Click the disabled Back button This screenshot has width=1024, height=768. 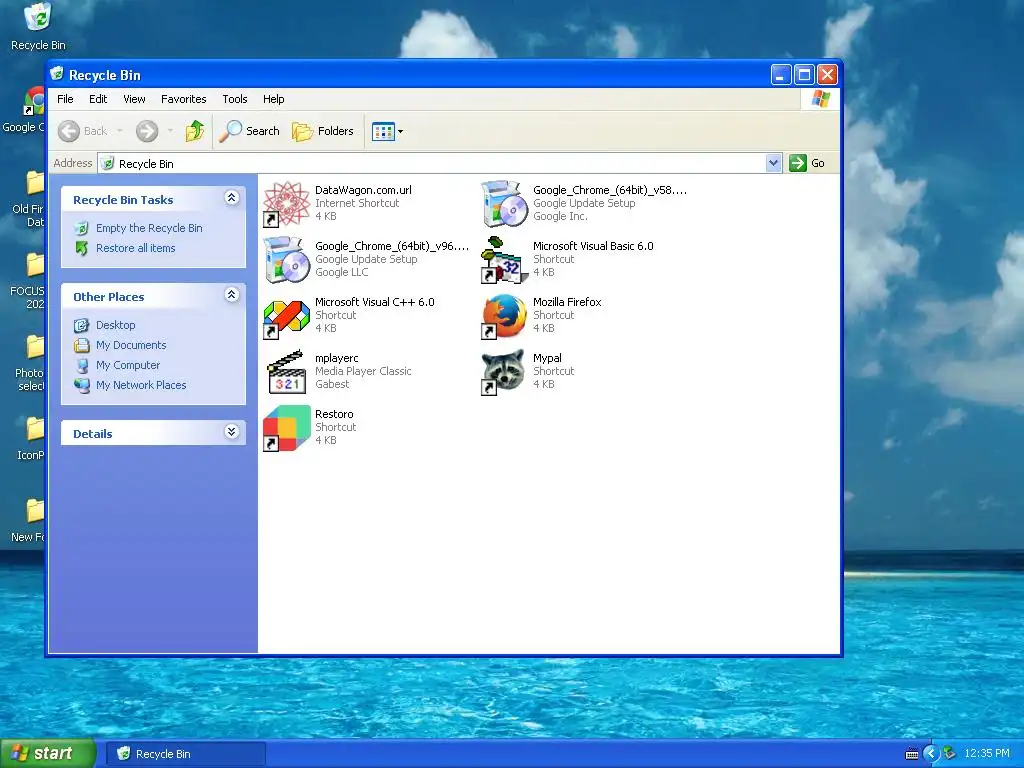click(83, 131)
